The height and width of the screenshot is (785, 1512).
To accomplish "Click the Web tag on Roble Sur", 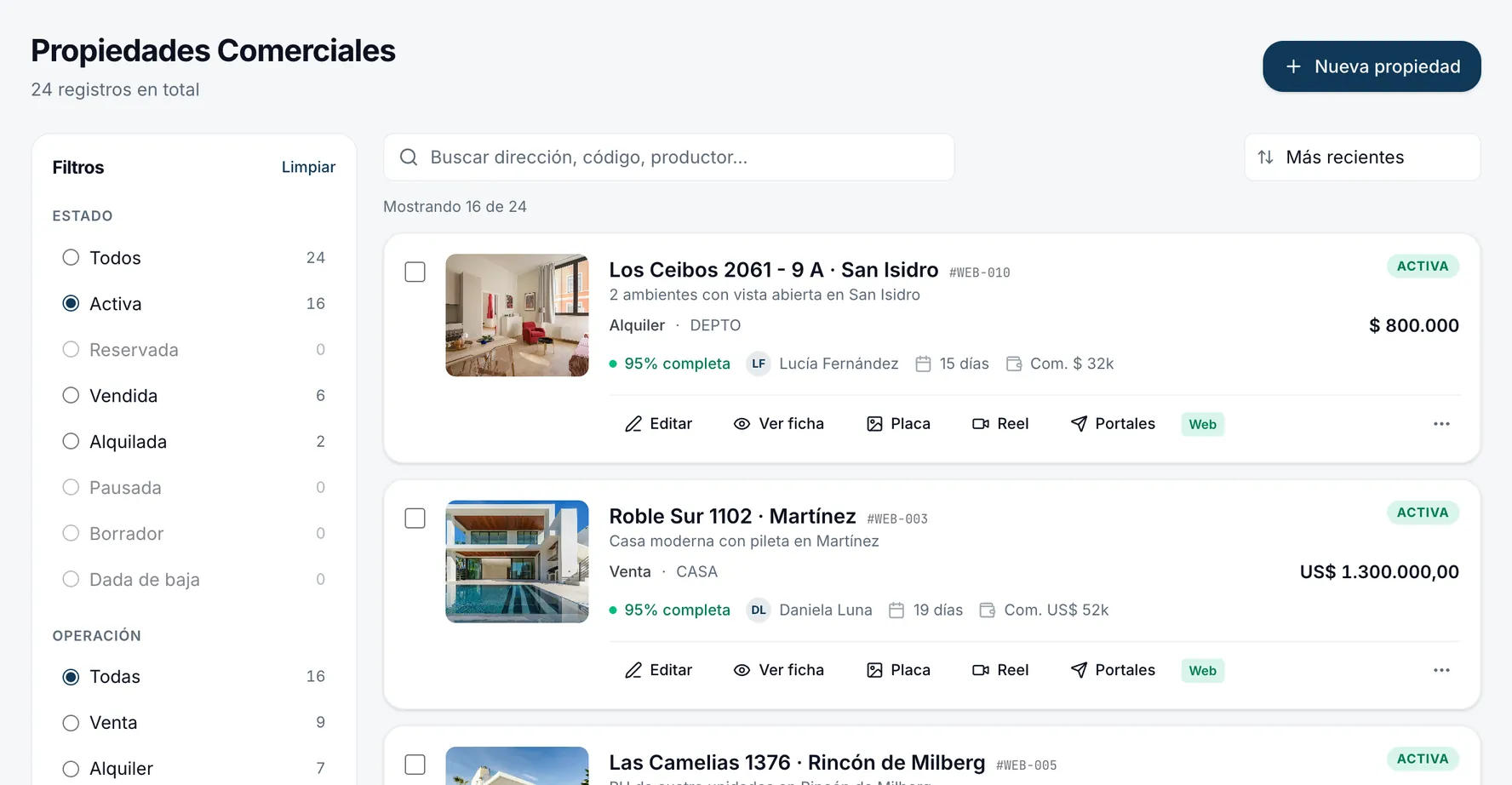I will pos(1202,671).
